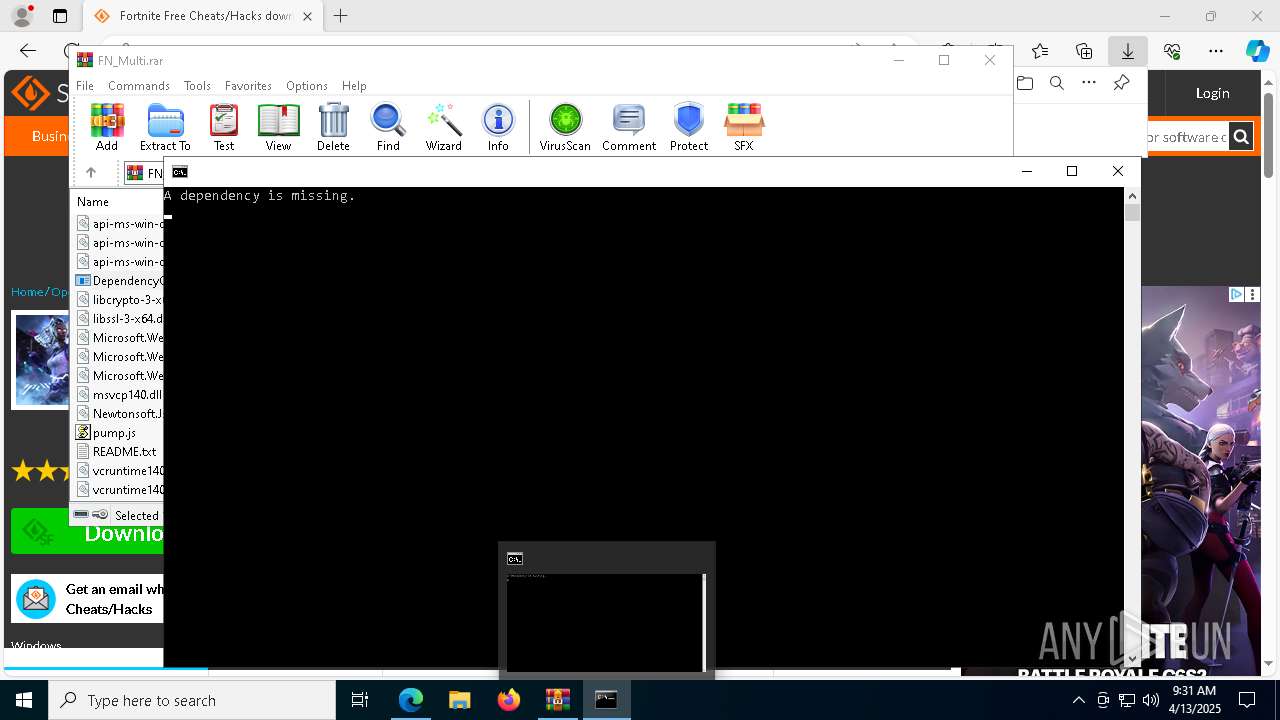Open the Windows Start menu
Screen dimensions: 1280x720
24,700
